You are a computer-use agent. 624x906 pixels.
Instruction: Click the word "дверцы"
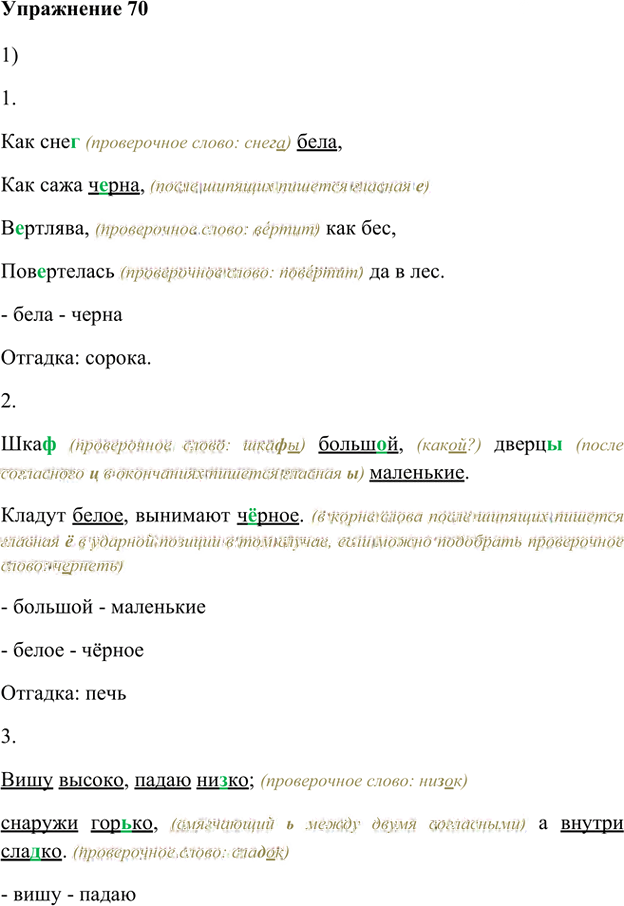coord(528,444)
